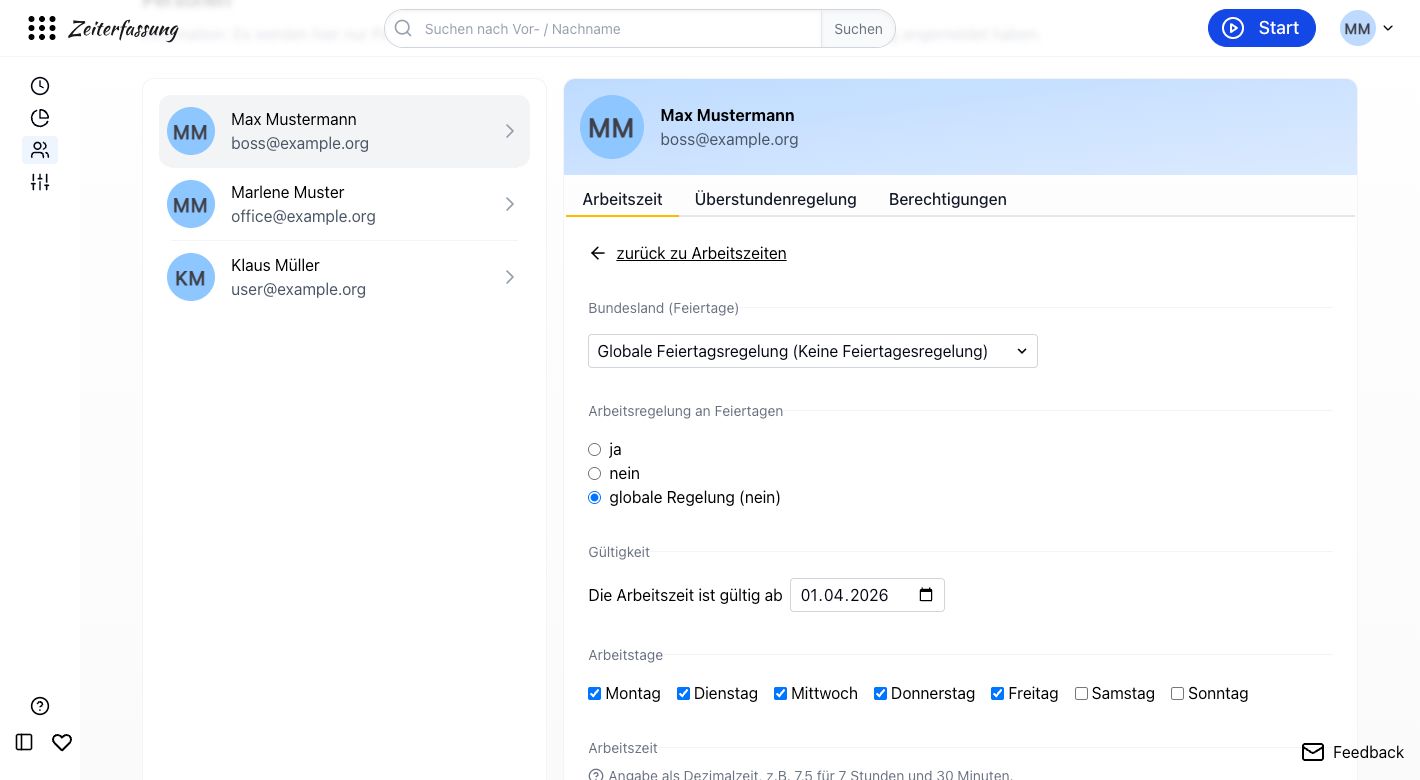The image size is (1420, 780).
Task: Uncheck the Mittwoch checkbox
Action: pos(781,694)
